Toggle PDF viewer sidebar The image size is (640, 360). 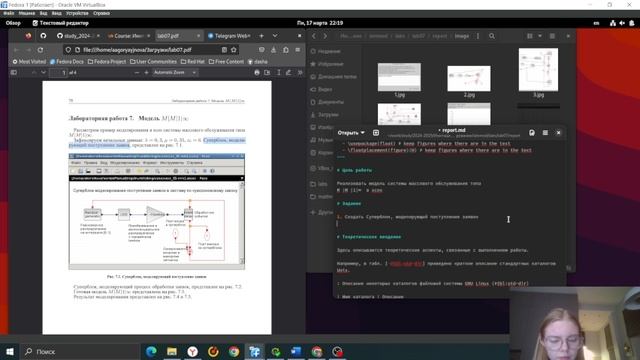click(14, 72)
